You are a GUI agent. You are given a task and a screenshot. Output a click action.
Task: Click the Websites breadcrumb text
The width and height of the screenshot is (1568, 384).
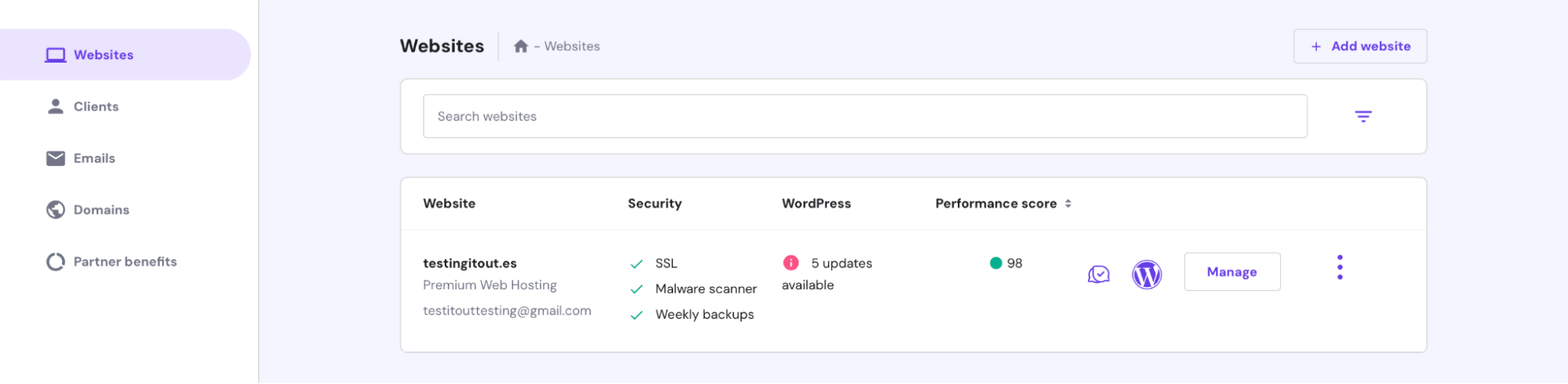tap(572, 46)
